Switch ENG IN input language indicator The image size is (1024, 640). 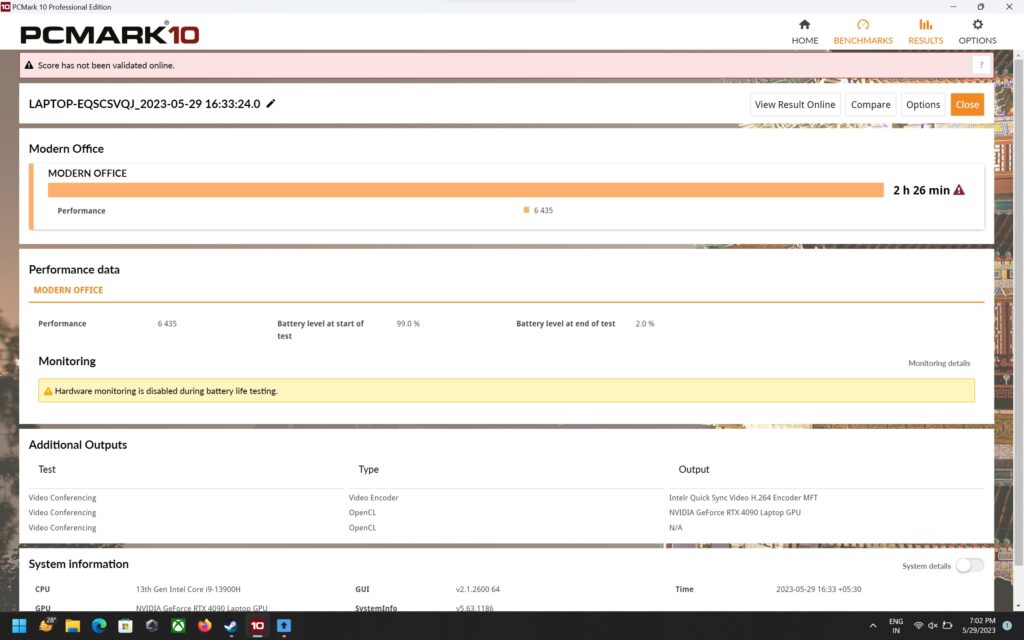point(896,626)
